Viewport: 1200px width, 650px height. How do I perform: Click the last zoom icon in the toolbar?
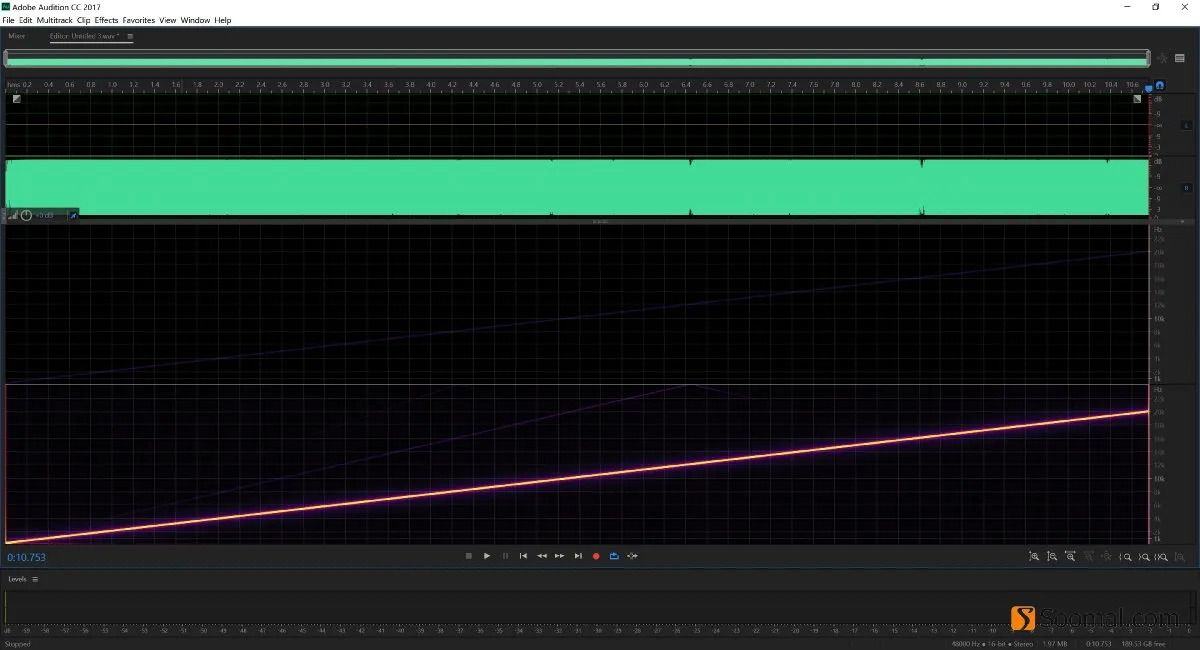pyautogui.click(x=1180, y=557)
